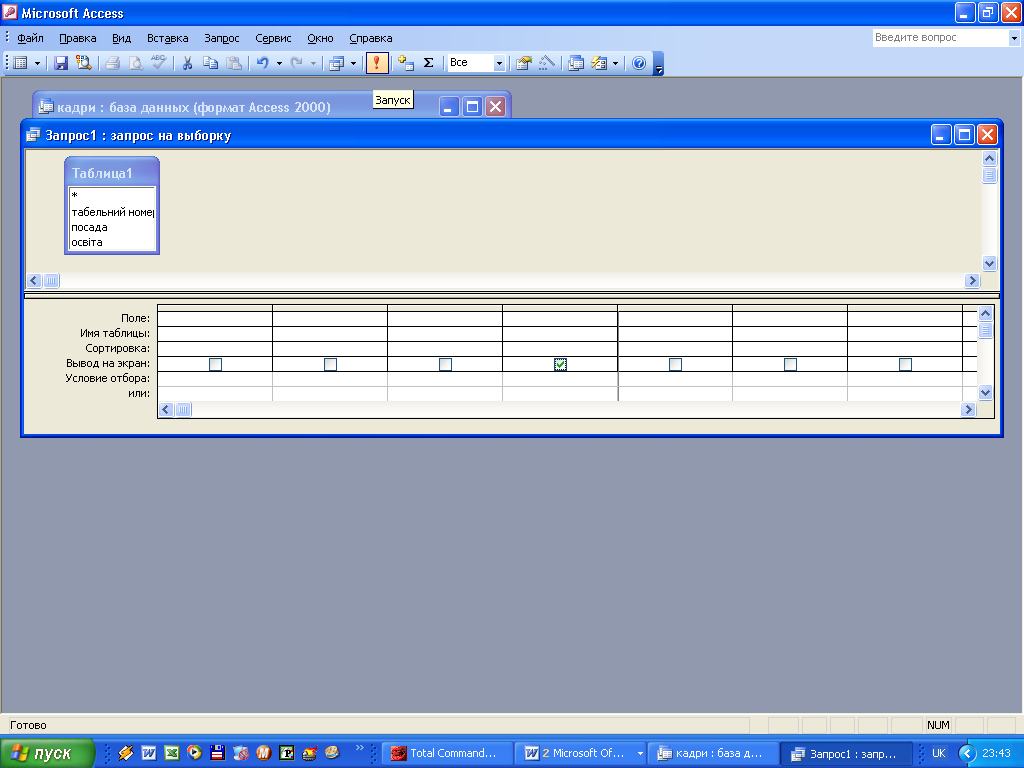This screenshot has width=1024, height=768.
Task: Click the Redo arrow icon
Action: coord(296,63)
